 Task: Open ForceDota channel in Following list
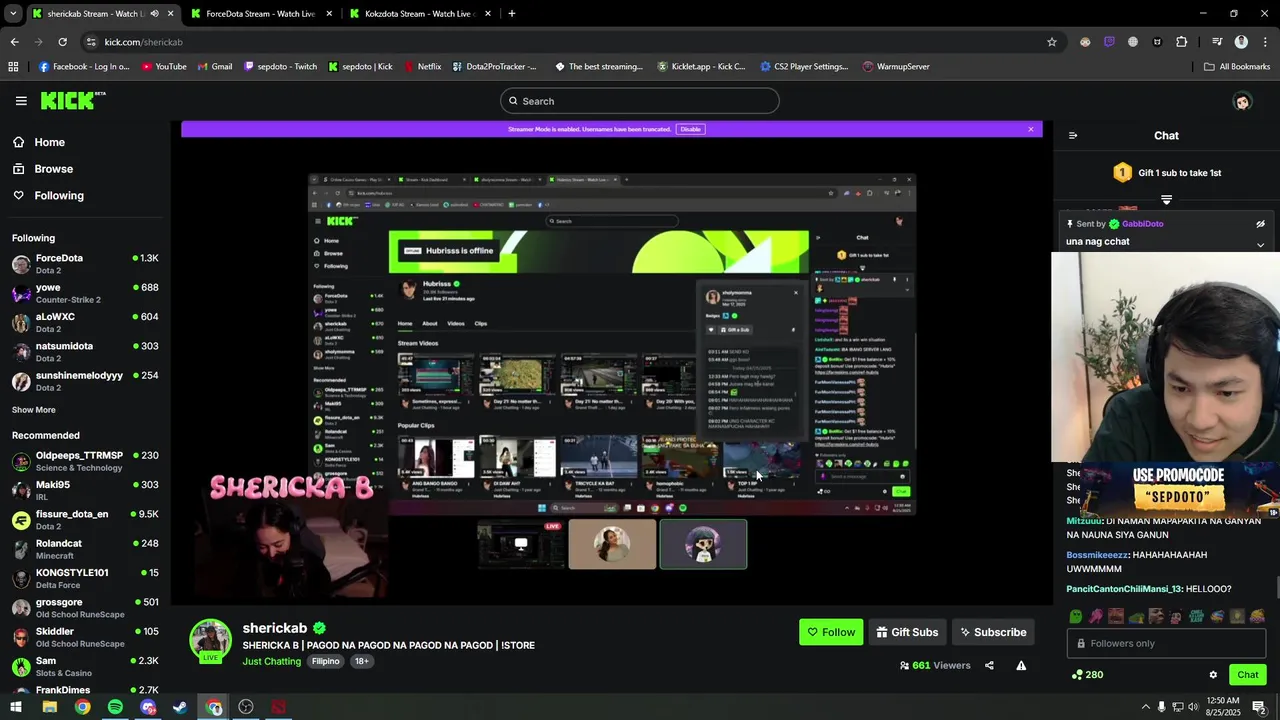pyautogui.click(x=85, y=264)
